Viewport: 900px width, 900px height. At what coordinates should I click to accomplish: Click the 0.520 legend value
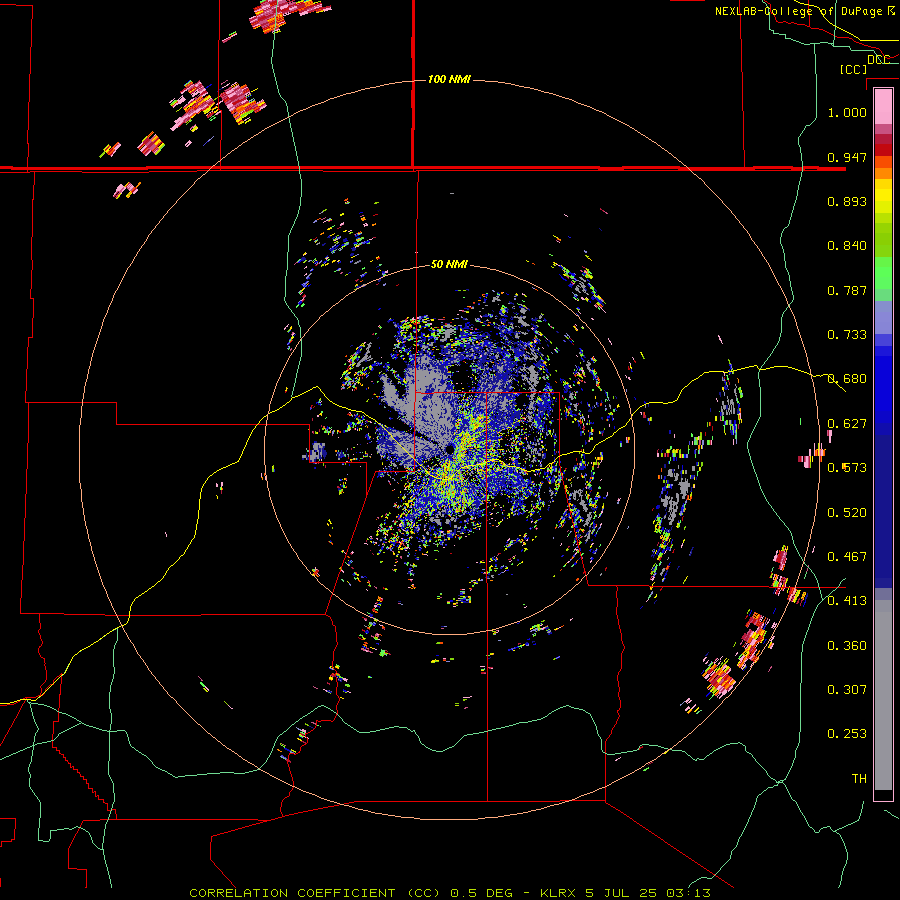point(847,513)
